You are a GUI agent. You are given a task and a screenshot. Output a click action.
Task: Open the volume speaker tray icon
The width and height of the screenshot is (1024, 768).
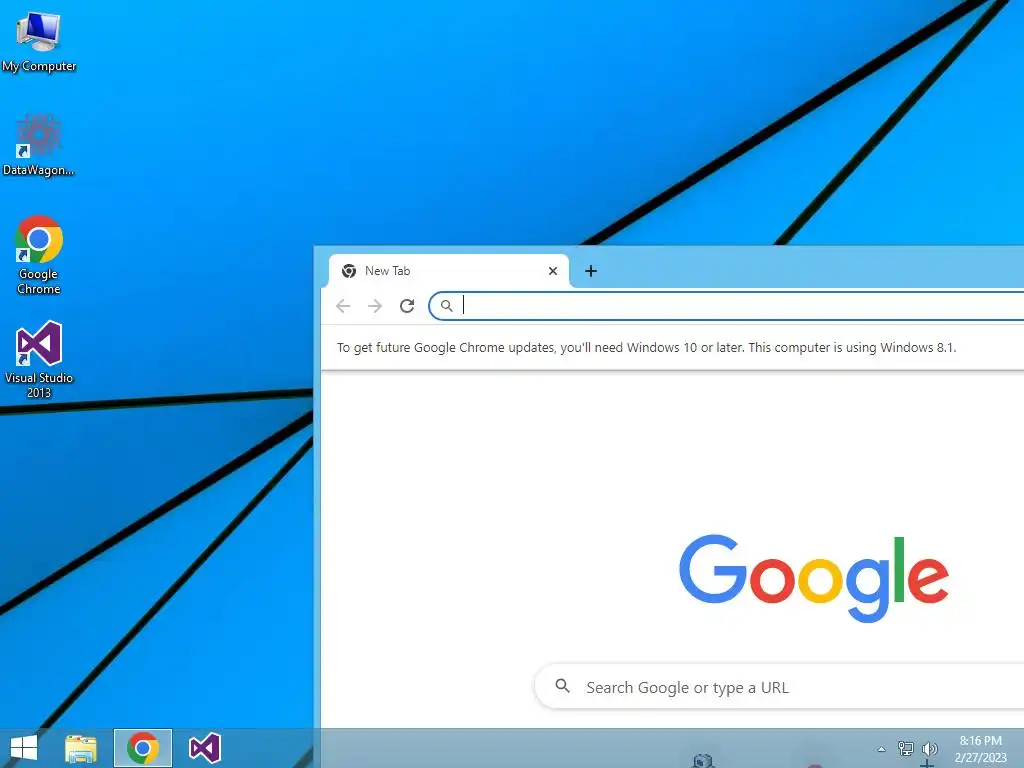click(930, 748)
